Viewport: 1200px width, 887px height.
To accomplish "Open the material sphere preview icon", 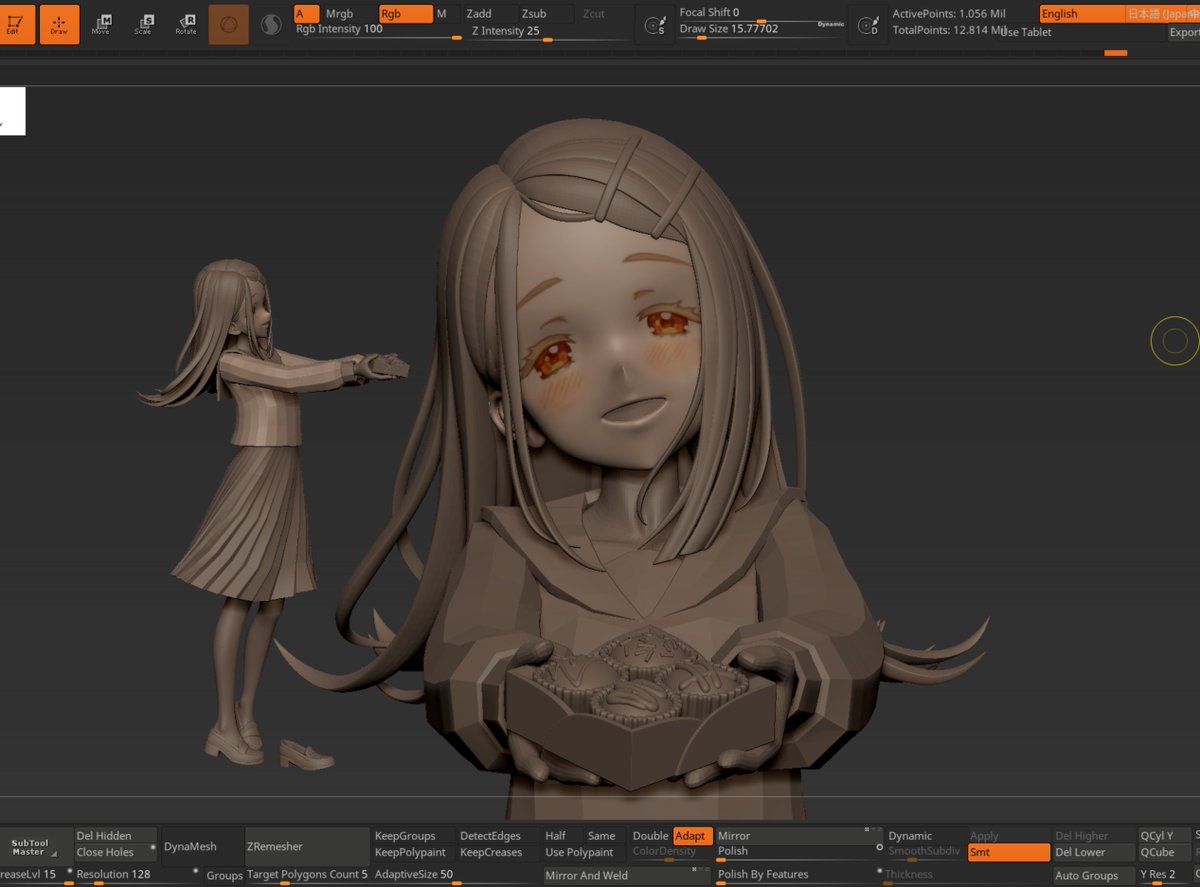I will (228, 24).
